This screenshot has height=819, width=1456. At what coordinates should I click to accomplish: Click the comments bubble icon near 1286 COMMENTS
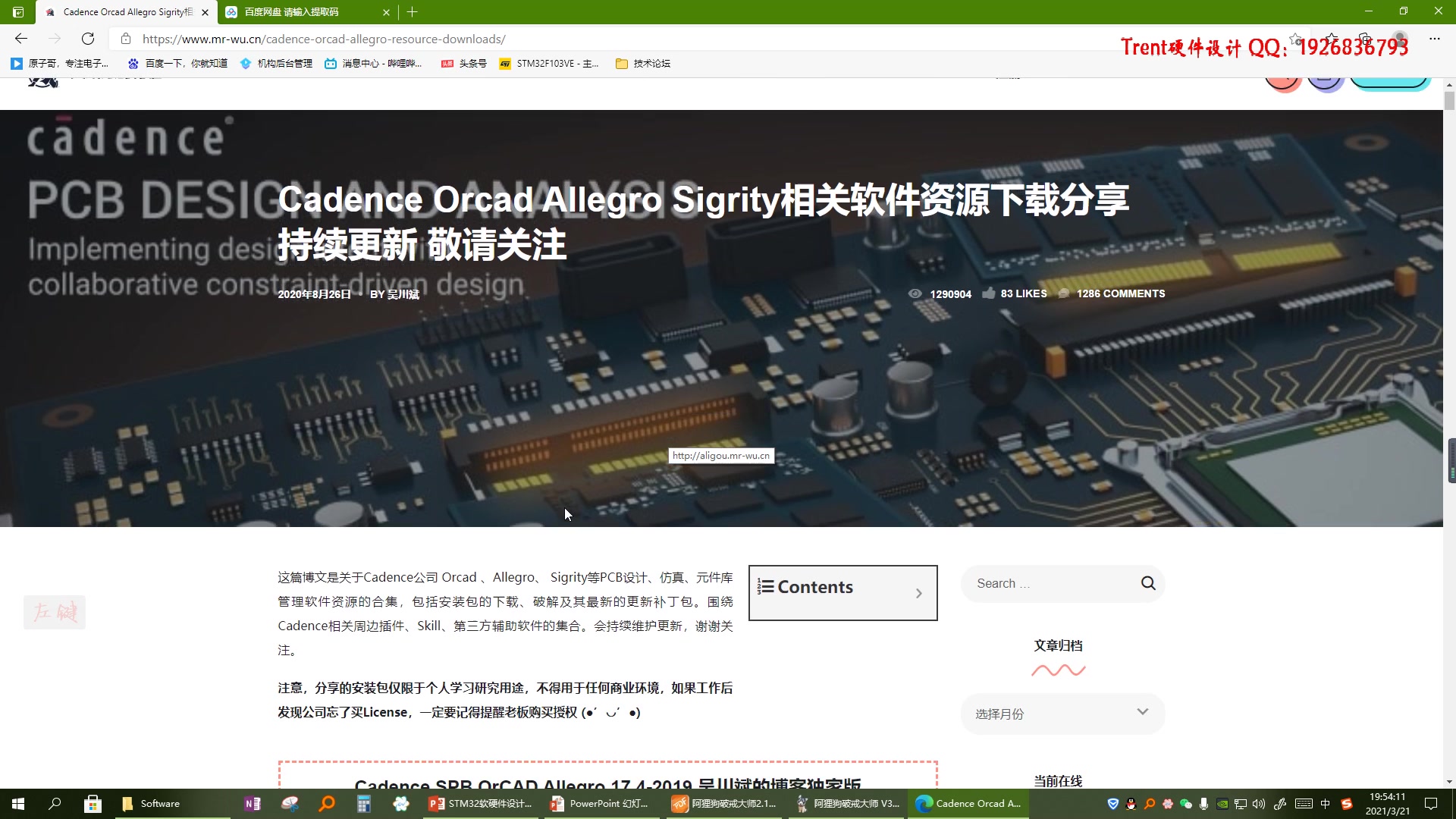pyautogui.click(x=1065, y=293)
